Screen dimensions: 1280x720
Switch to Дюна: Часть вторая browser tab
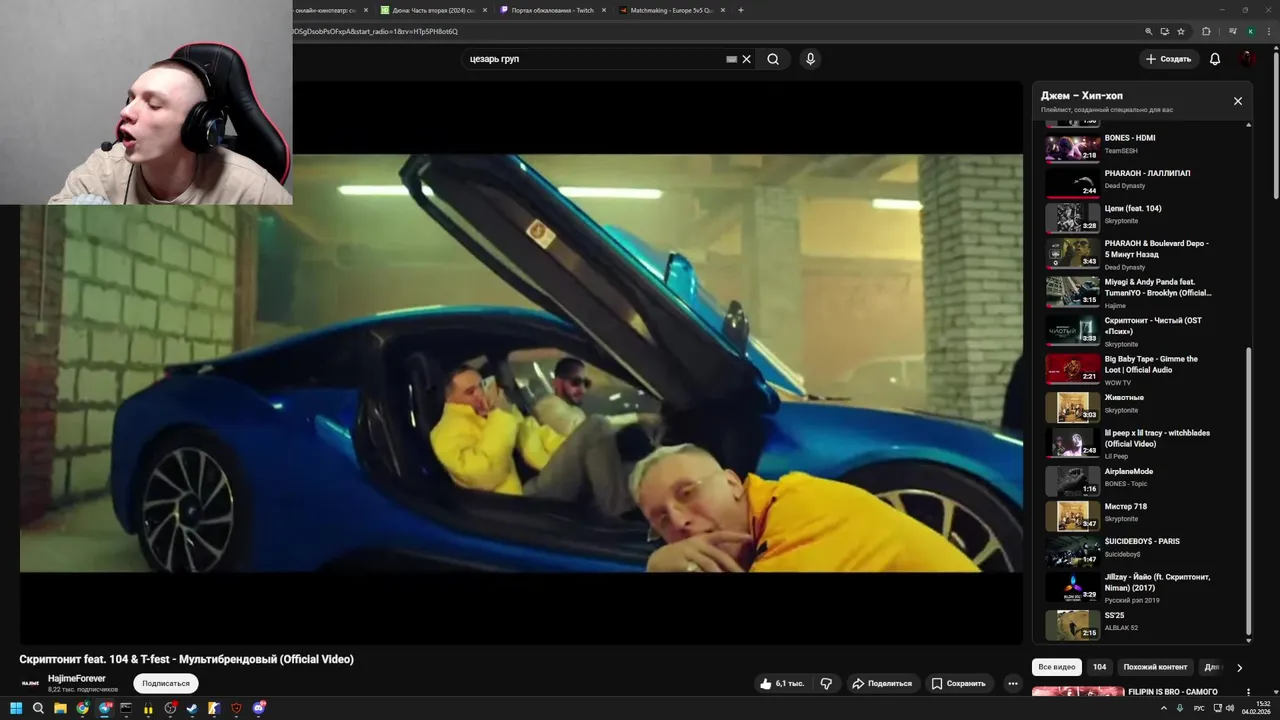[x=435, y=10]
